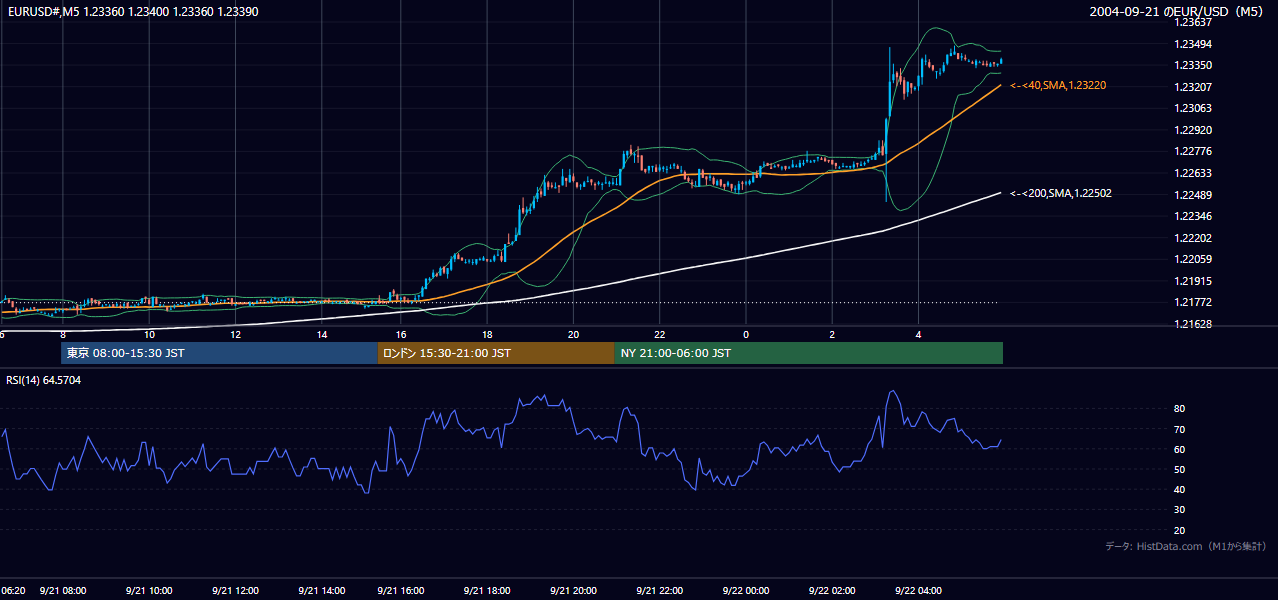The image size is (1278, 600).
Task: Click the 9/22 02:00 time label
Action: [x=832, y=590]
